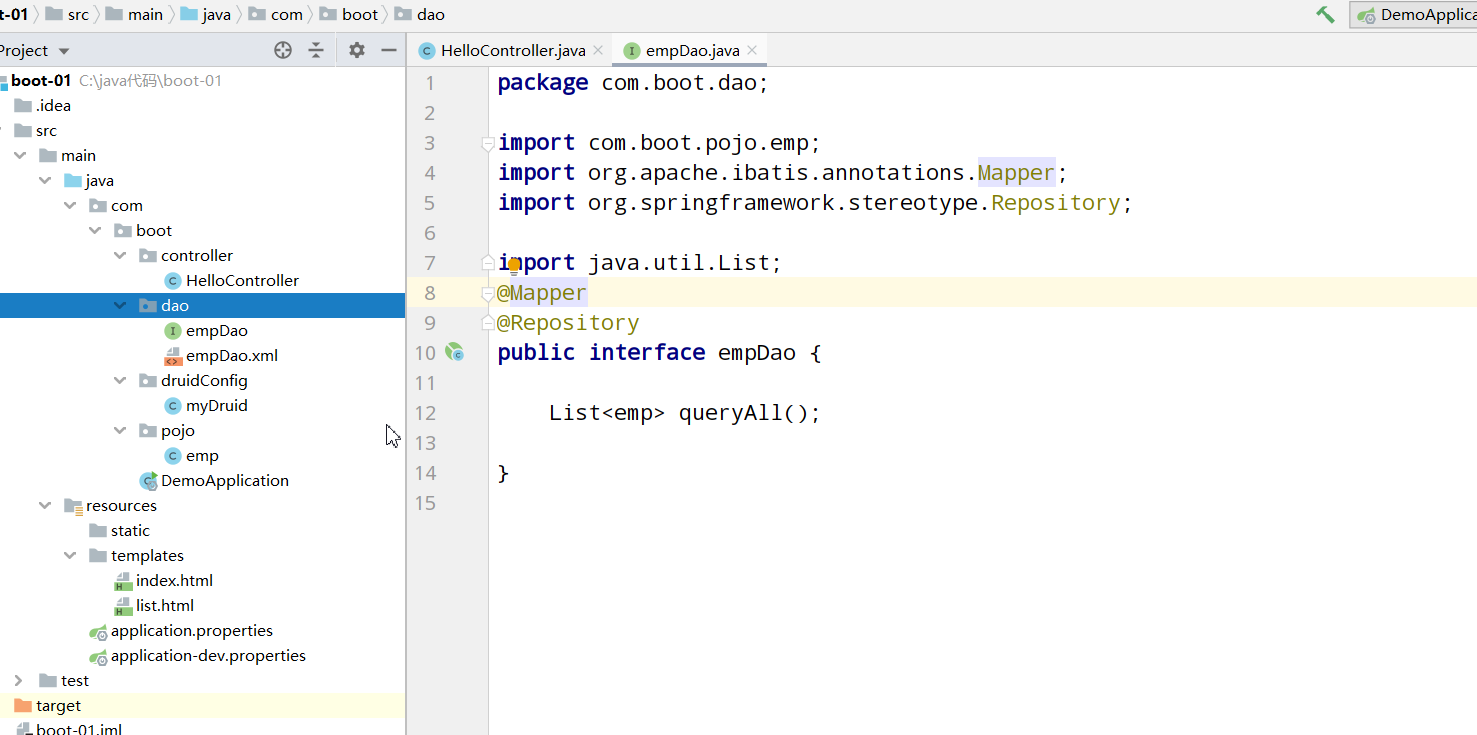Fold the import block at line 3
Viewport: 1477px width, 735px height.
488,143
